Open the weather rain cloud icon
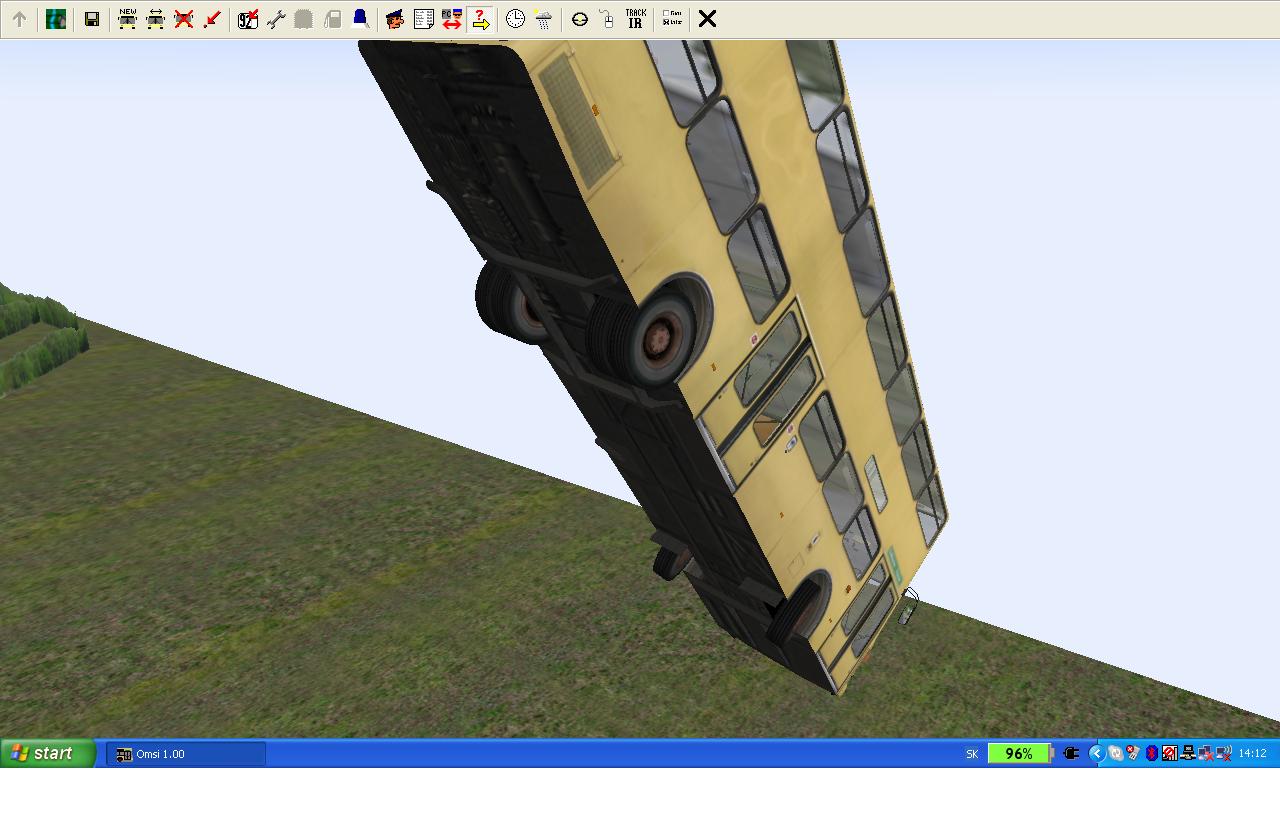Viewport: 1280px width, 834px height. [x=543, y=19]
